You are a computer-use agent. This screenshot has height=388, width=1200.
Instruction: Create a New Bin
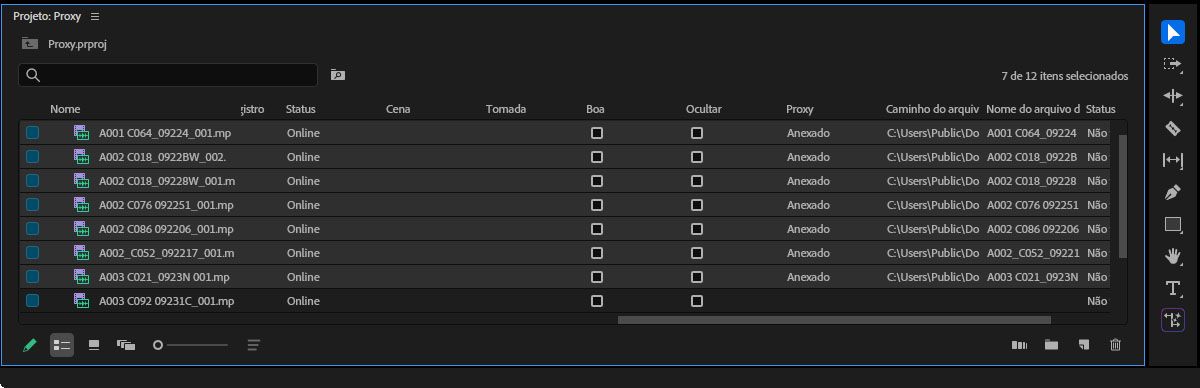[x=1051, y=345]
